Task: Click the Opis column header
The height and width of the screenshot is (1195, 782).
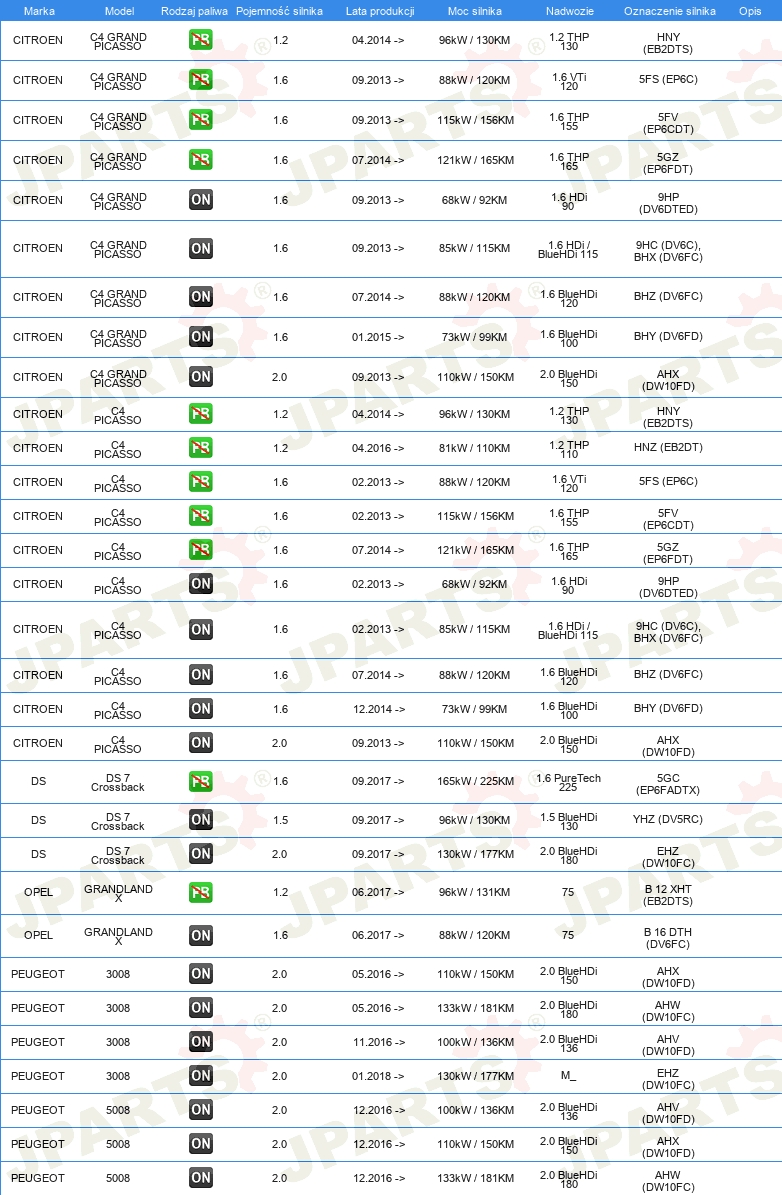Action: pos(750,11)
